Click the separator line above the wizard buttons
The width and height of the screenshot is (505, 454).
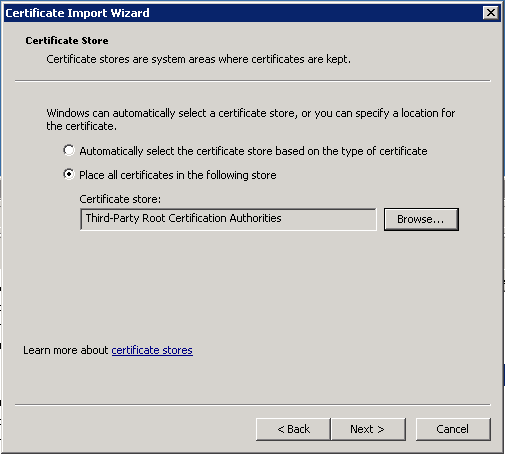tap(253, 405)
